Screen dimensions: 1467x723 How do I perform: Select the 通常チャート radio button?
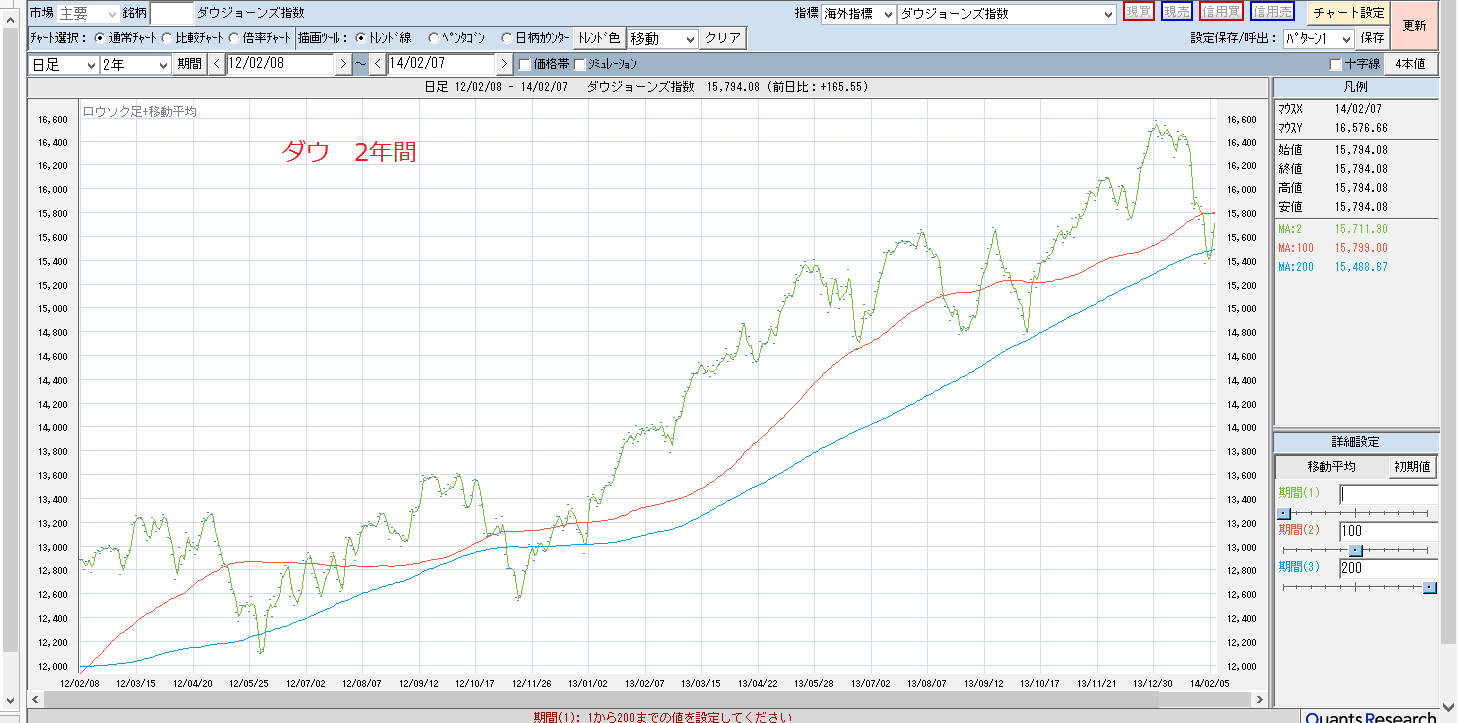[99, 38]
